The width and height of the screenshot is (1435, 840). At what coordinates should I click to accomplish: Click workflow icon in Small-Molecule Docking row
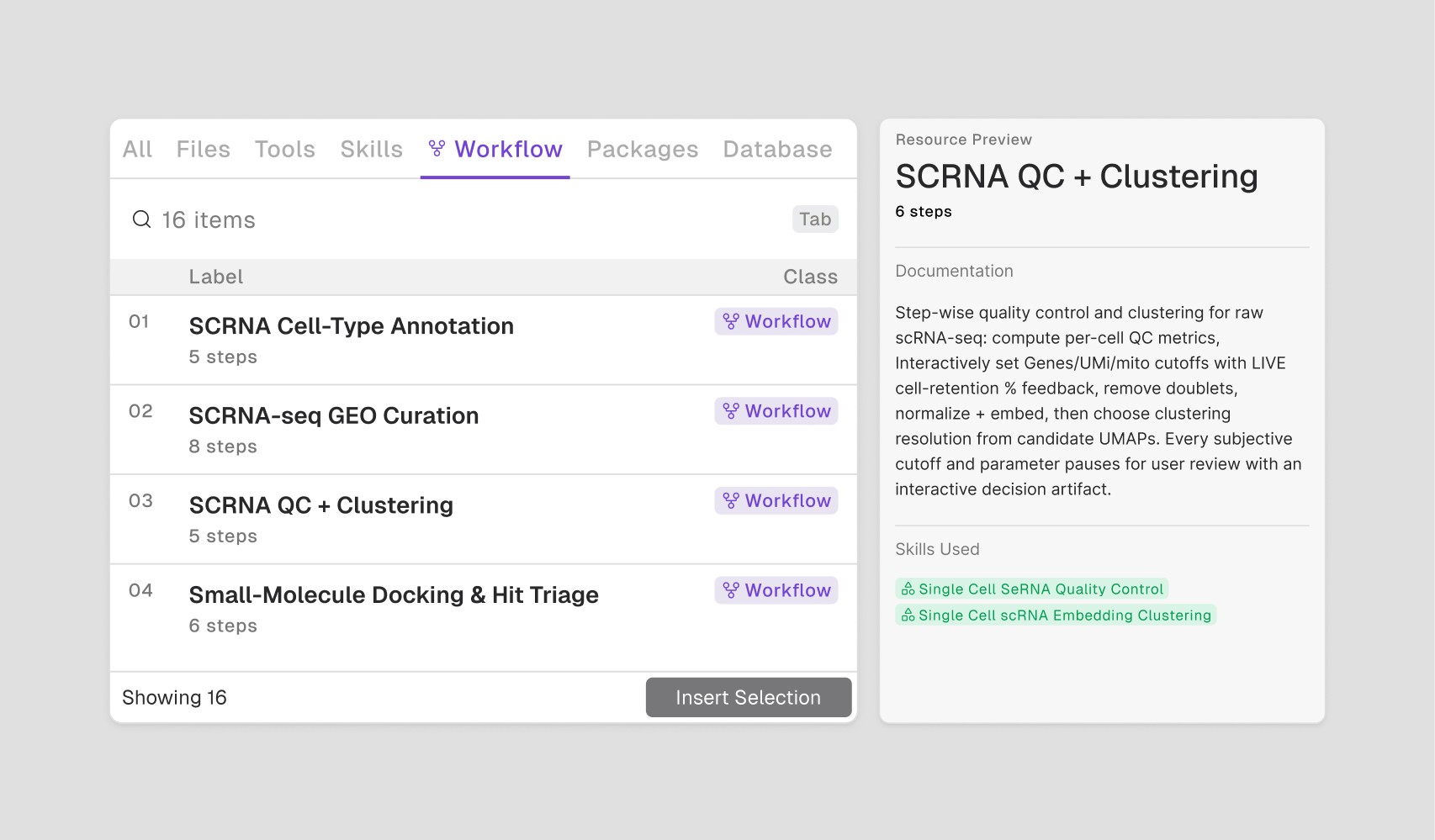[731, 590]
